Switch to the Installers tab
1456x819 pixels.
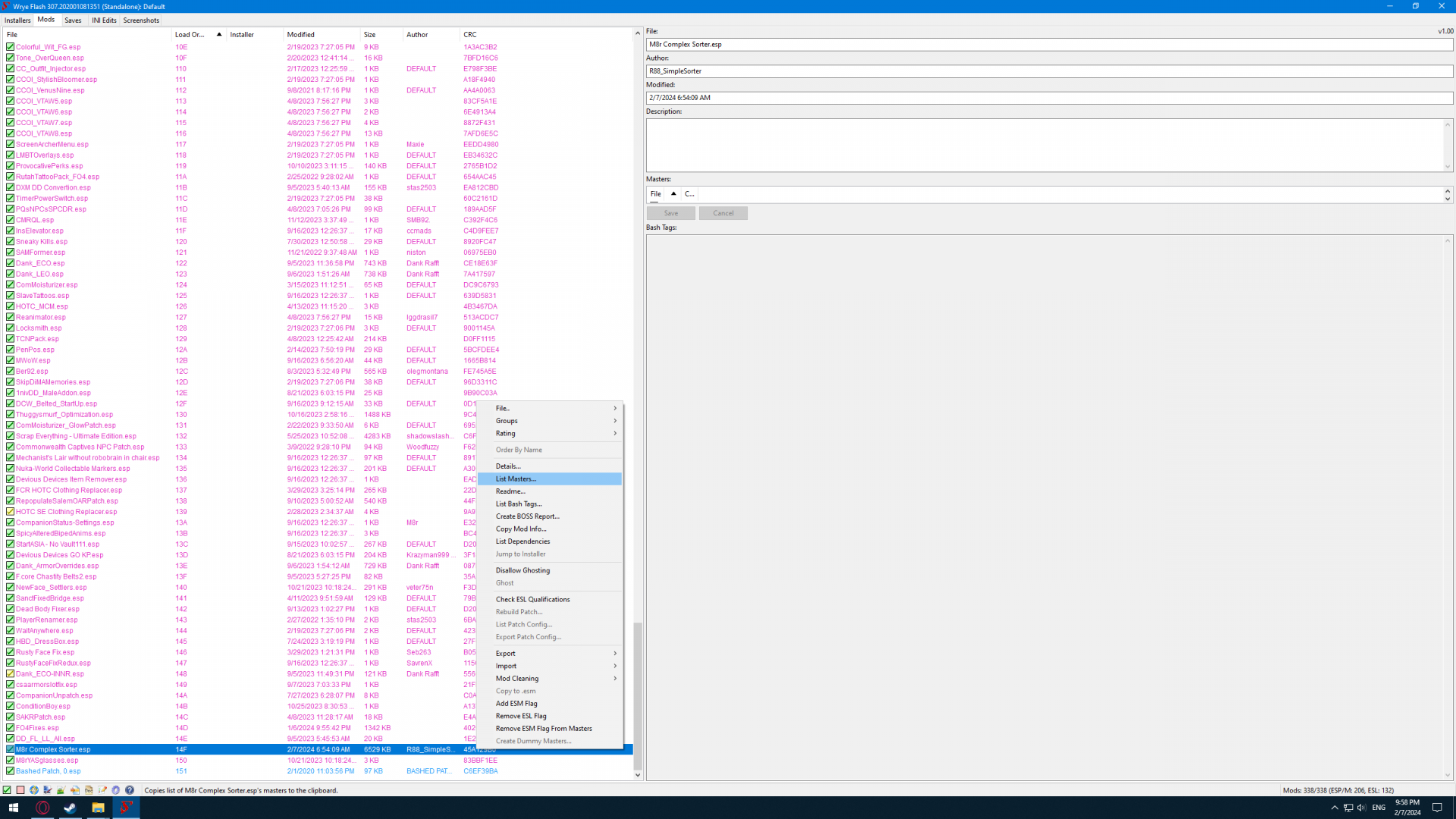coord(17,20)
